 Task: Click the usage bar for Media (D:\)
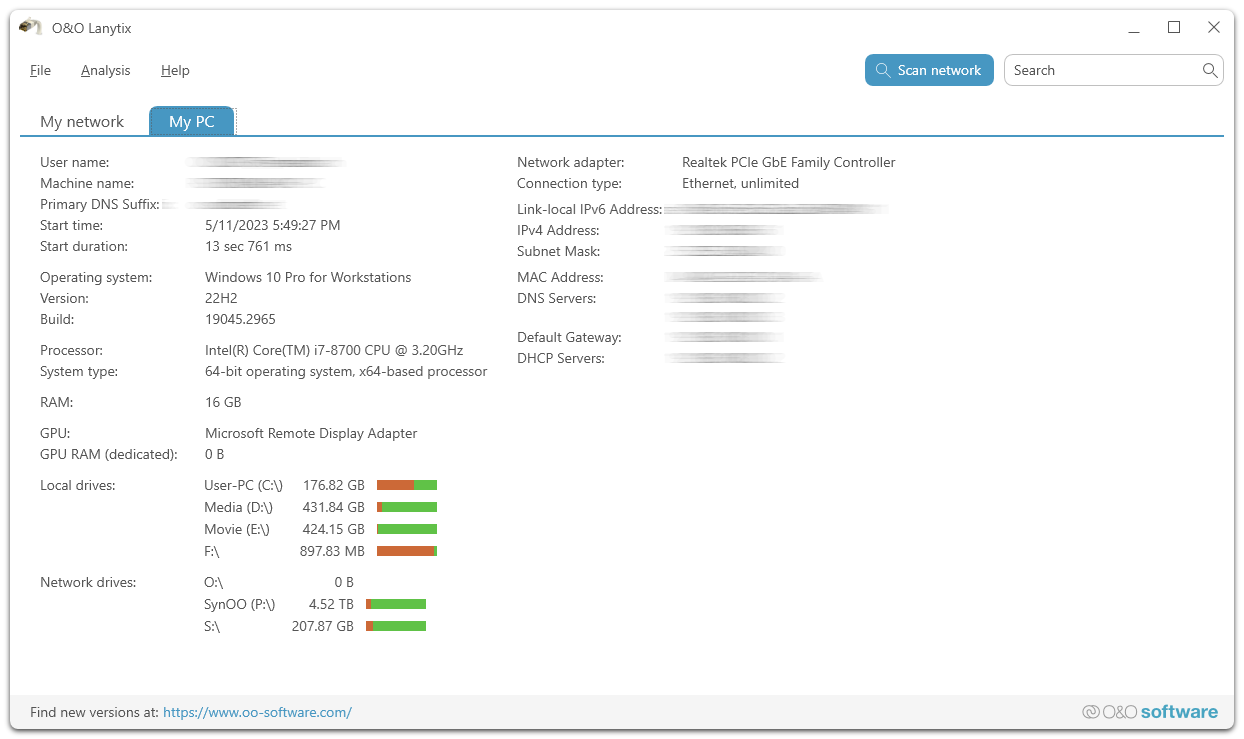click(x=407, y=507)
